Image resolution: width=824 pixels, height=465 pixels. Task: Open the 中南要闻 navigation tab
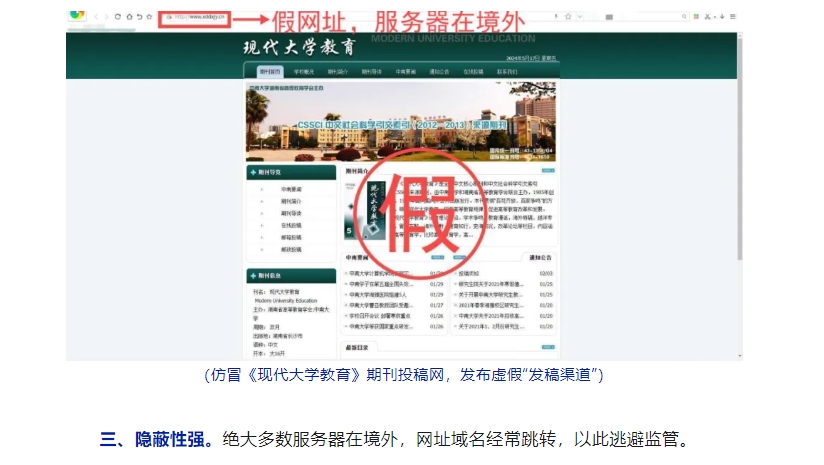[406, 71]
